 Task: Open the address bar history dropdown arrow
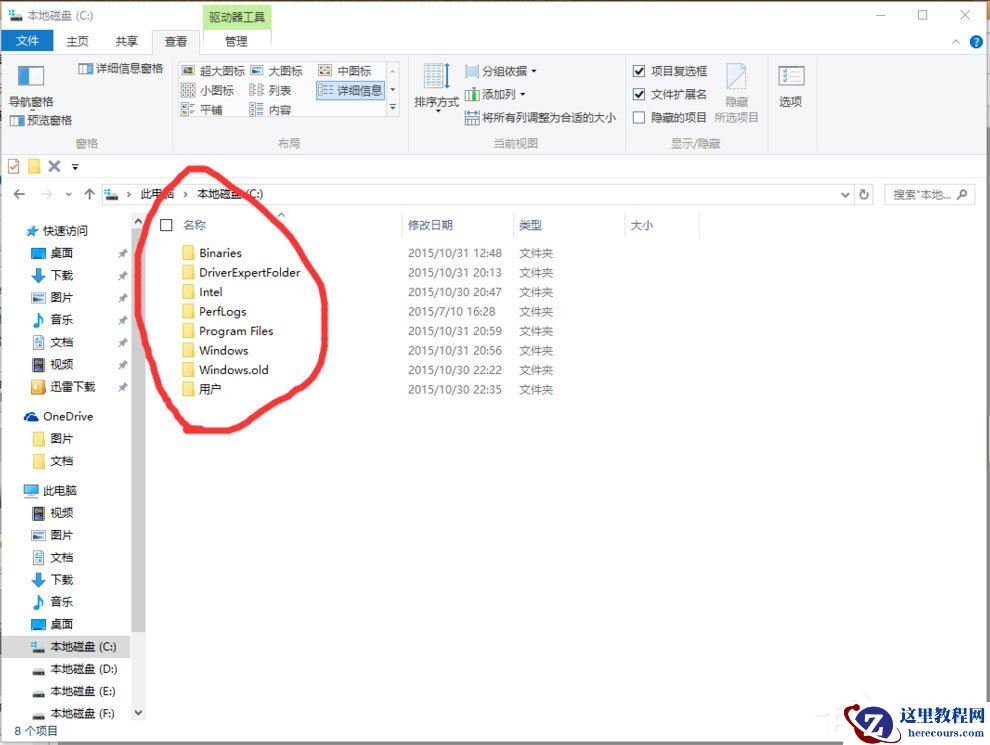pos(845,193)
